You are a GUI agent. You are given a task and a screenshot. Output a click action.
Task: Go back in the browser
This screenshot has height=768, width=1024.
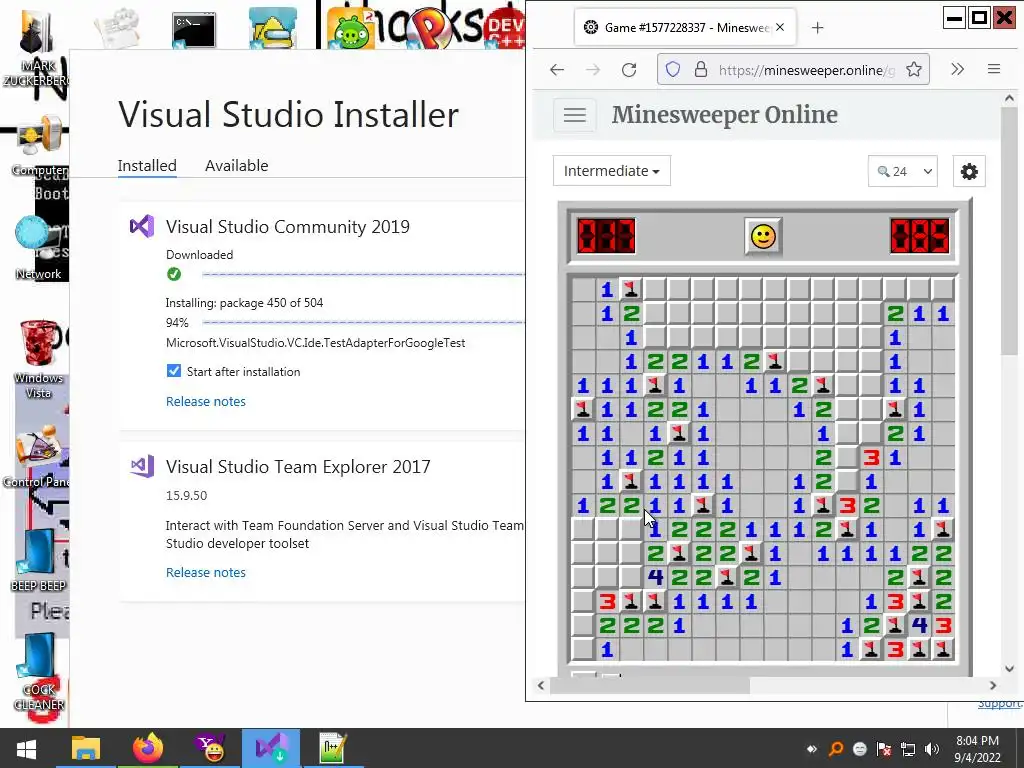(556, 69)
